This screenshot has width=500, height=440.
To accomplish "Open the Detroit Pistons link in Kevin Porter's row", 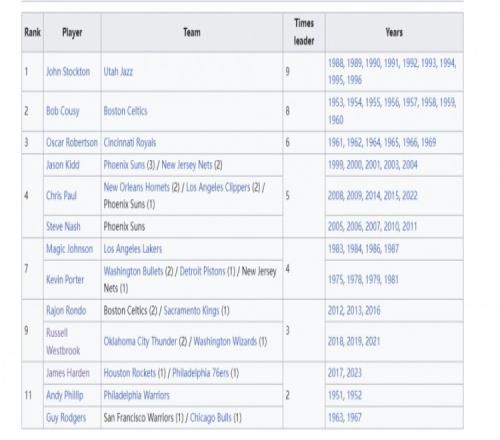I will (202, 271).
